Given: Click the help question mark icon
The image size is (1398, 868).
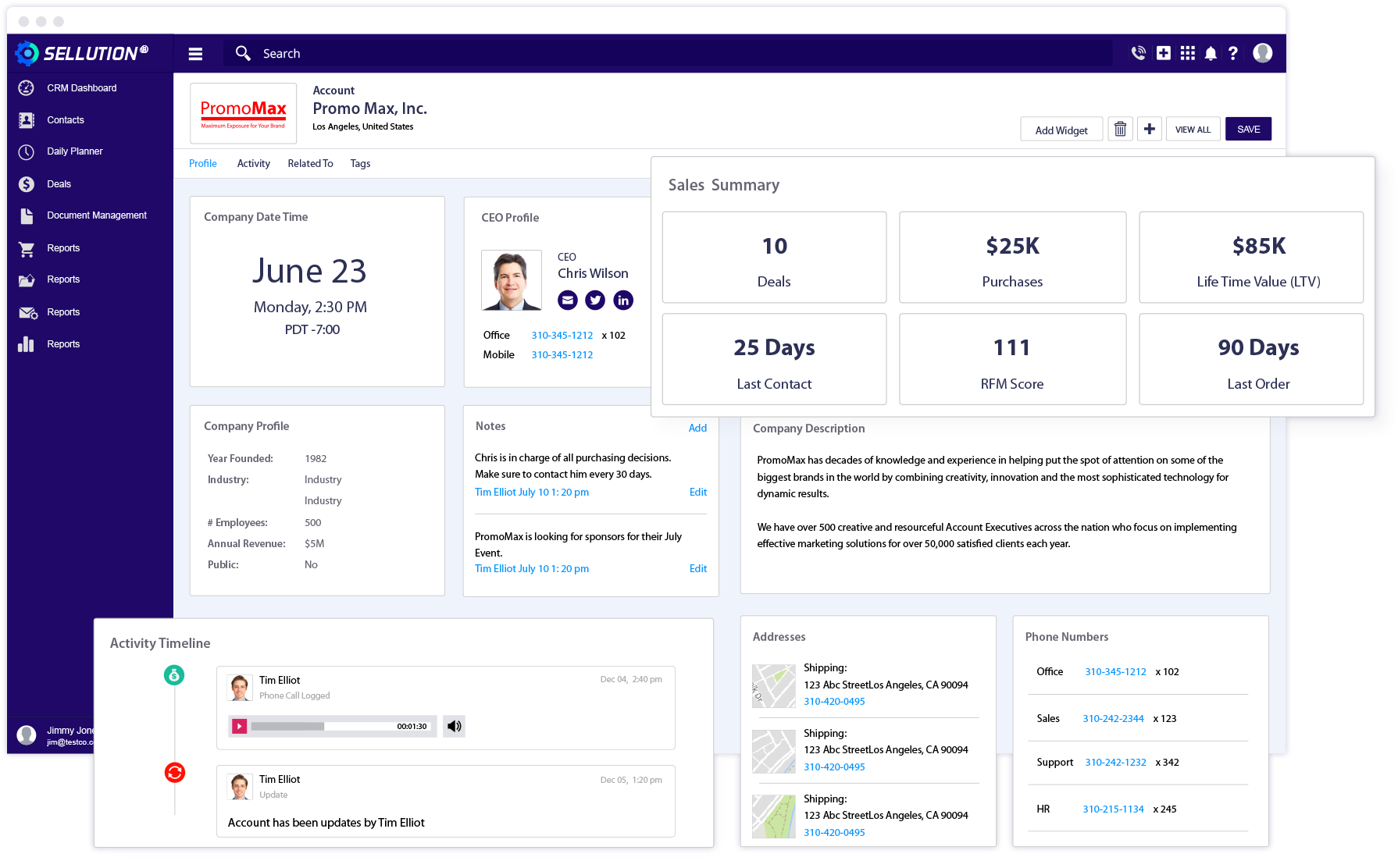Looking at the screenshot, I should coord(1233,53).
